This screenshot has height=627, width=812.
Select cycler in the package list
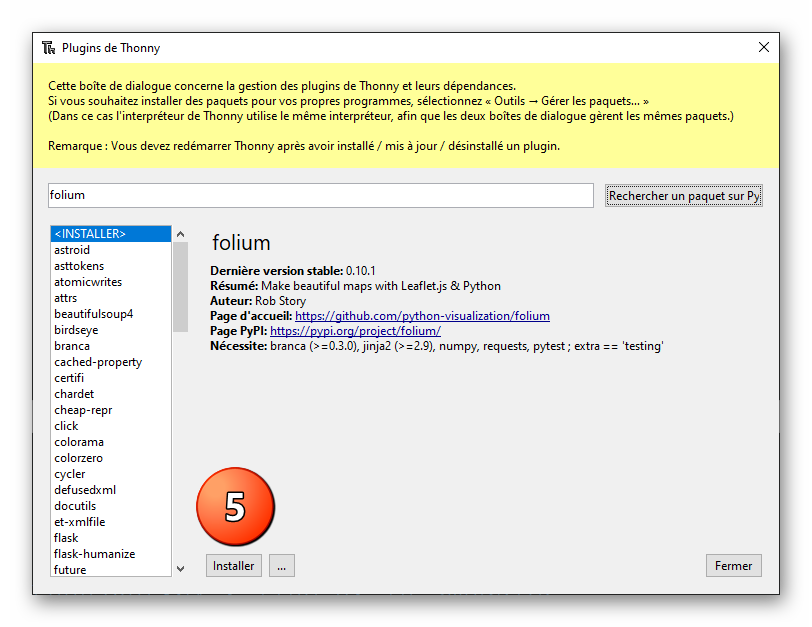point(111,474)
